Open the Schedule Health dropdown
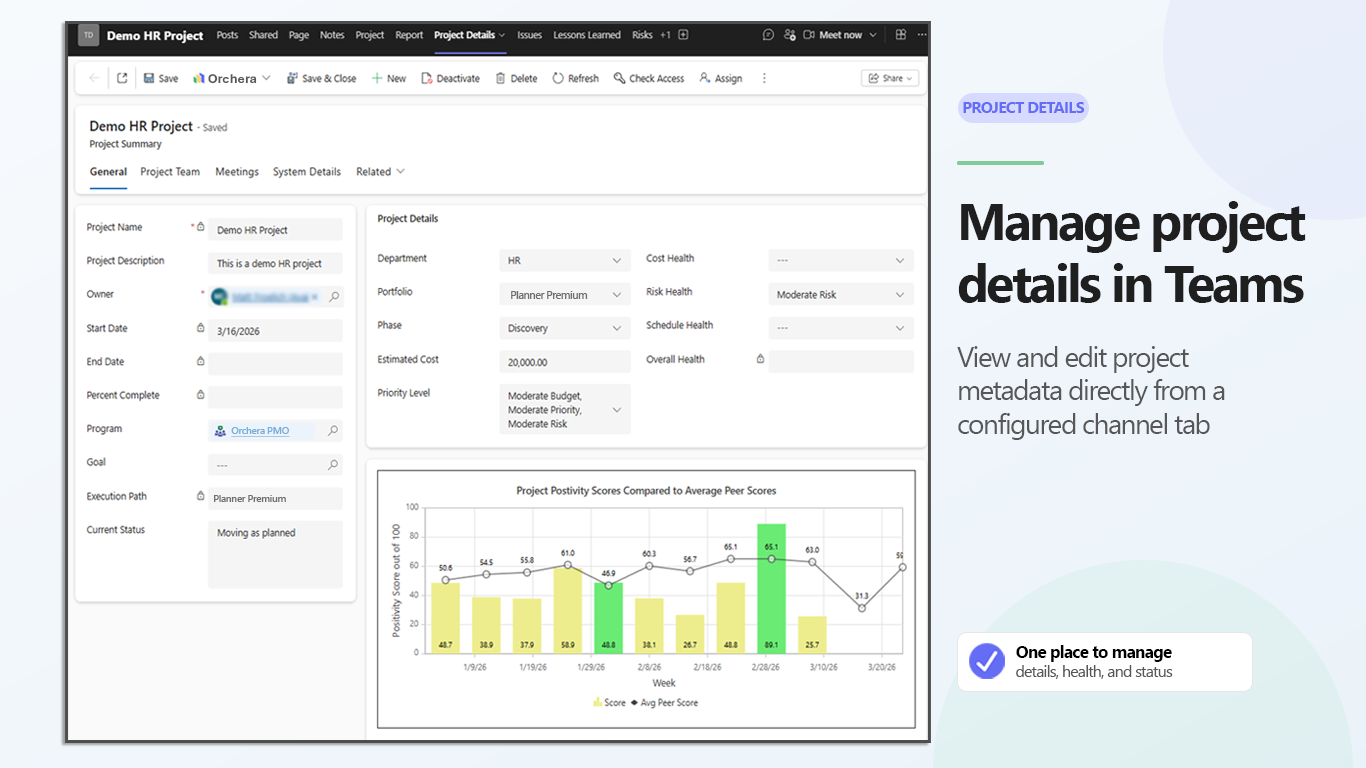Screen dimensions: 1366x768 (841, 328)
